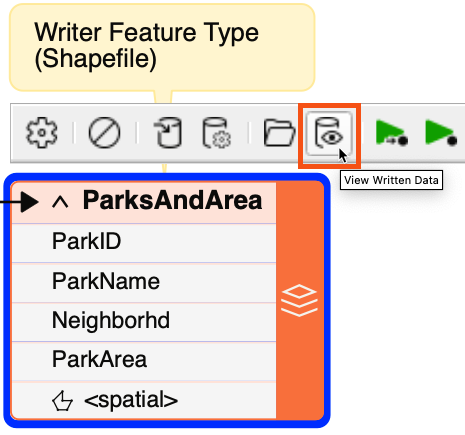Select the Writer Feature Type annotation bubble

tap(162, 47)
